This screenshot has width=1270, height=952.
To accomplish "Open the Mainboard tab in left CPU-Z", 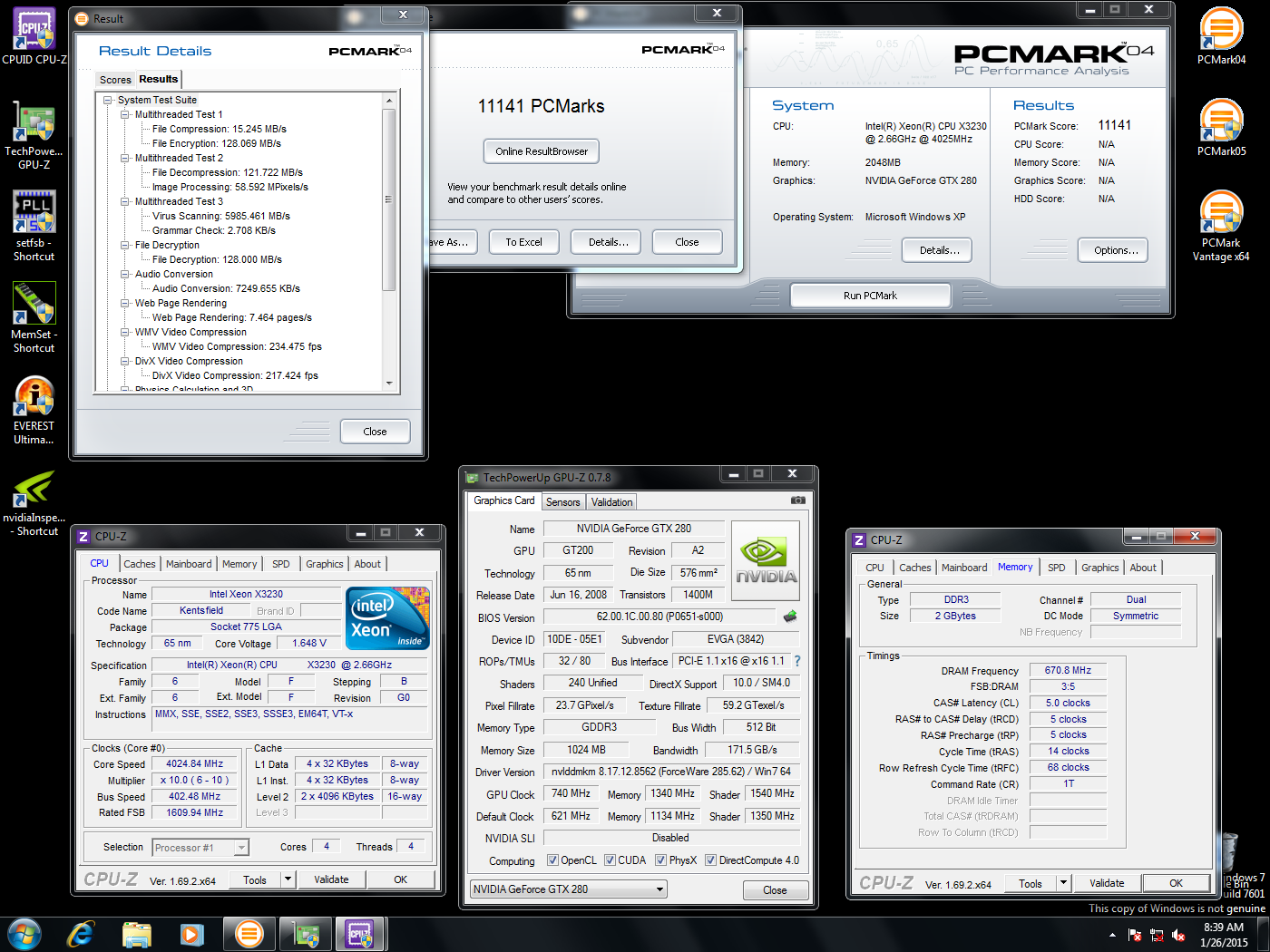I will 189,564.
